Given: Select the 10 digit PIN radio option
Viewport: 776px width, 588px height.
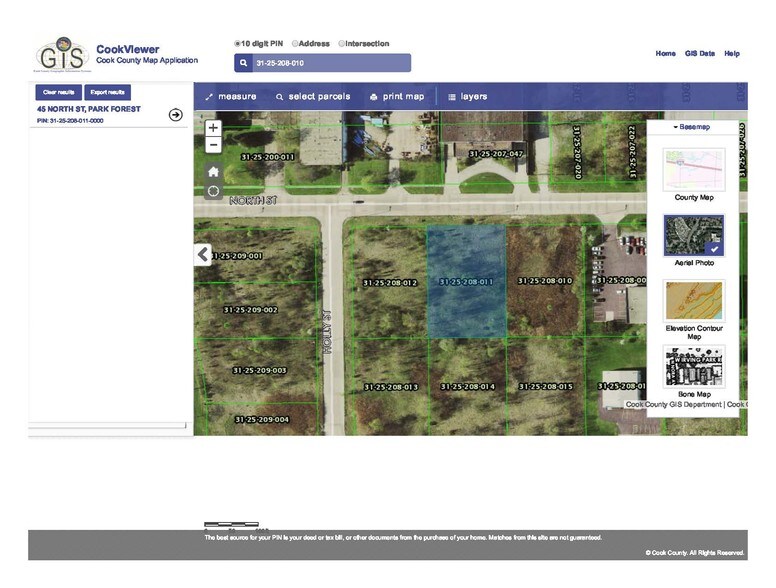Looking at the screenshot, I should click(238, 44).
